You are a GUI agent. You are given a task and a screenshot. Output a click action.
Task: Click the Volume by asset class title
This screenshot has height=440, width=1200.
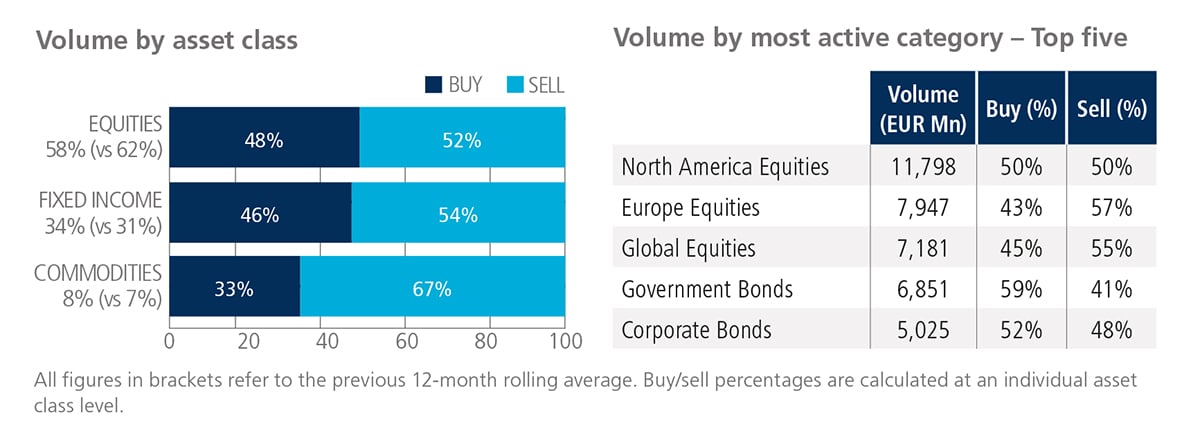166,41
